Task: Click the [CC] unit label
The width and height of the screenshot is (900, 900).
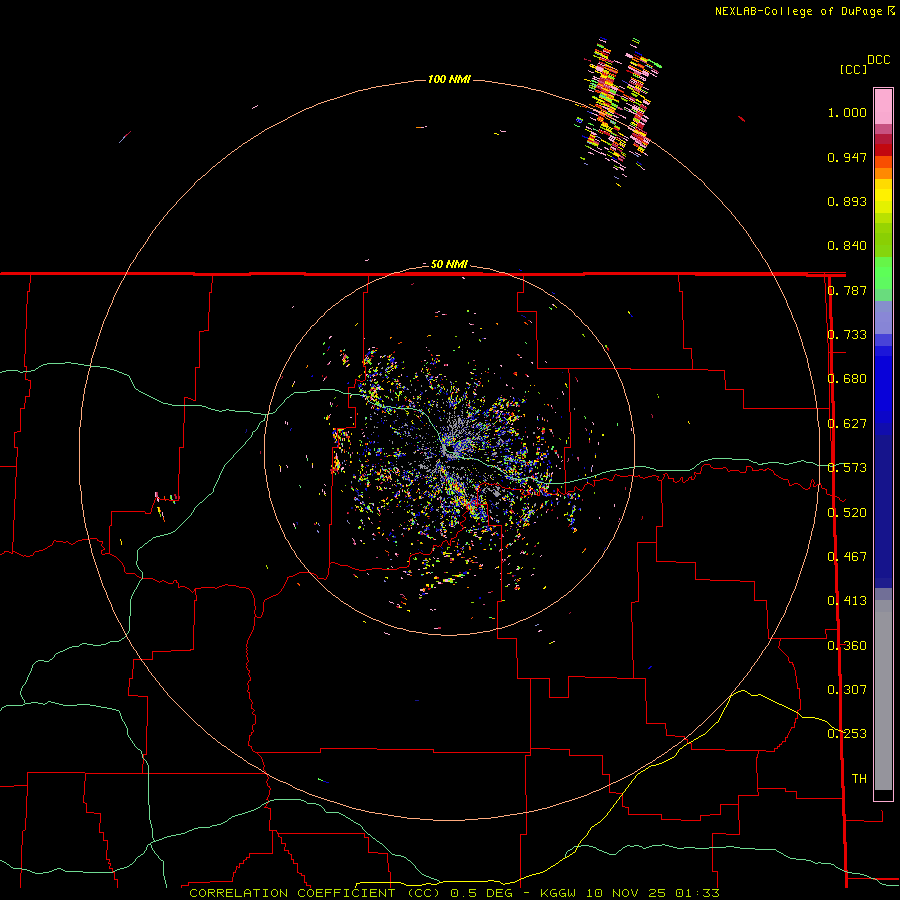Action: [853, 69]
